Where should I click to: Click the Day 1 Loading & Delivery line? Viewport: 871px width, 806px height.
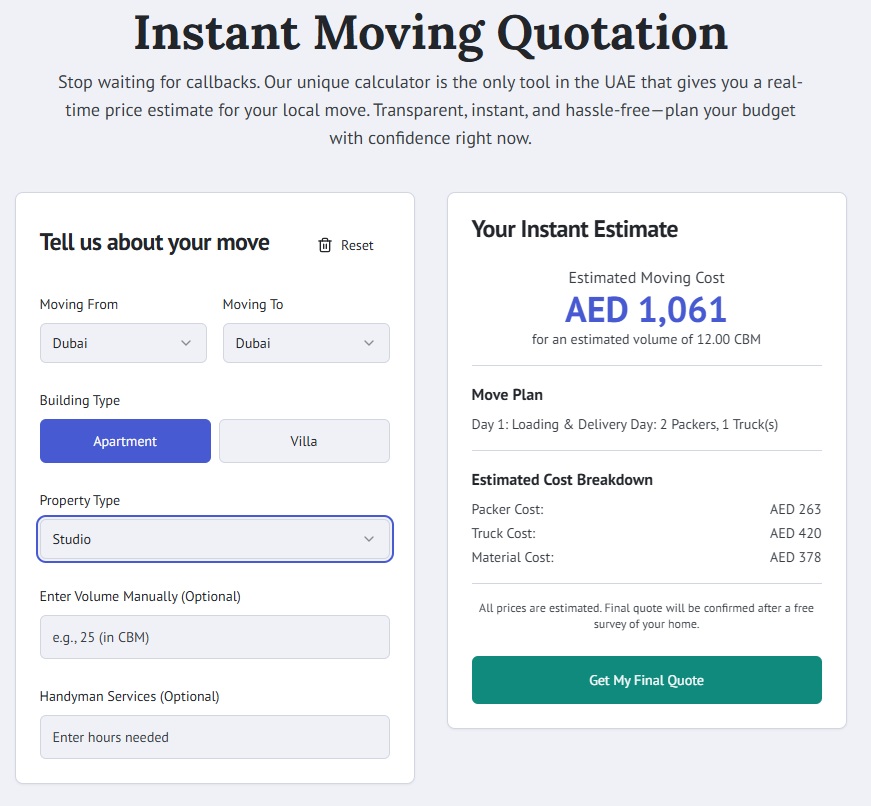624,424
